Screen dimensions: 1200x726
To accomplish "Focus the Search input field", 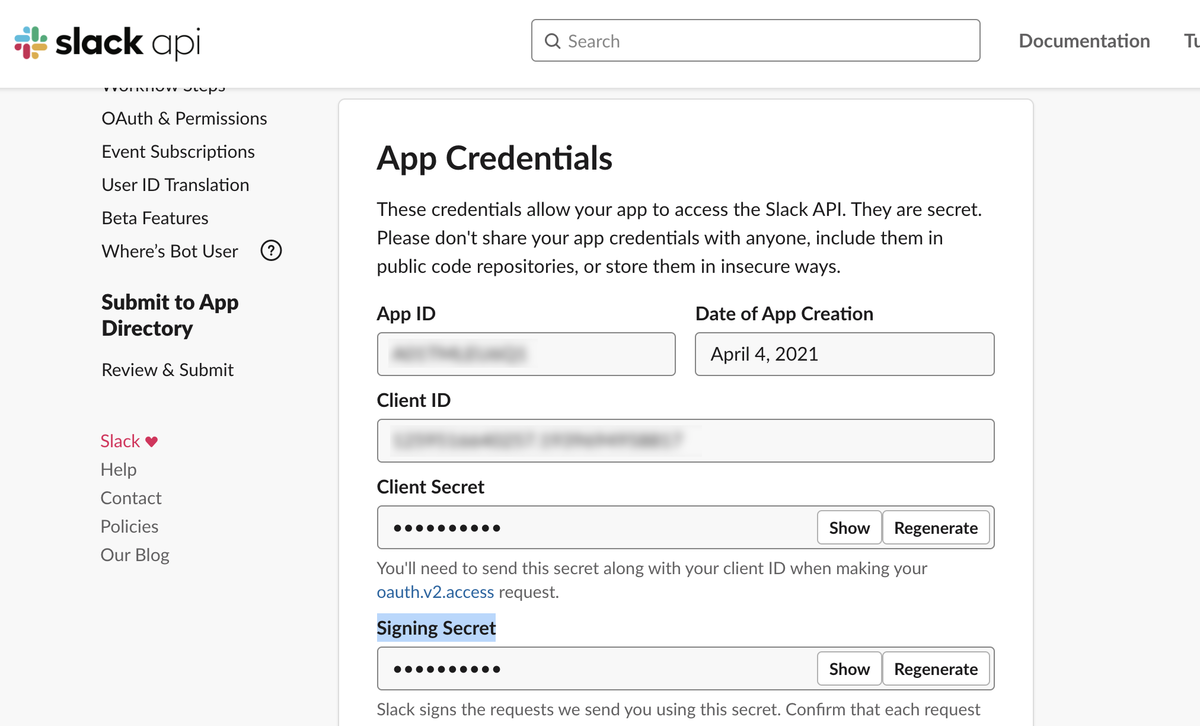I will (x=755, y=41).
